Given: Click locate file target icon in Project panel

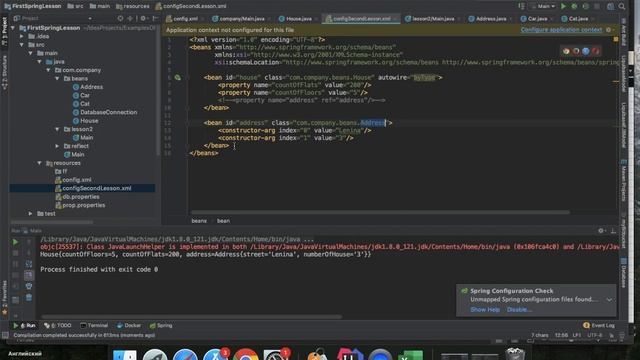Looking at the screenshot, I should pyautogui.click(x=120, y=18).
